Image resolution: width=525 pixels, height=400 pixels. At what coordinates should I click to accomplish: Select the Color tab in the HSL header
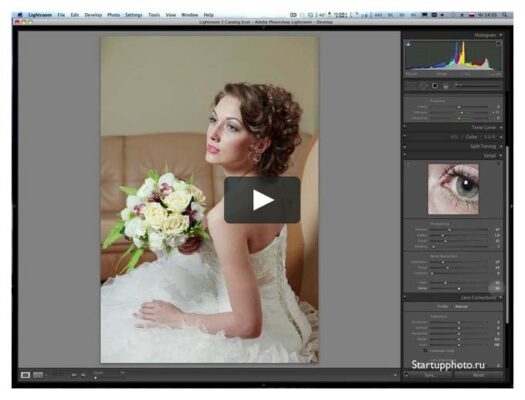[471, 137]
